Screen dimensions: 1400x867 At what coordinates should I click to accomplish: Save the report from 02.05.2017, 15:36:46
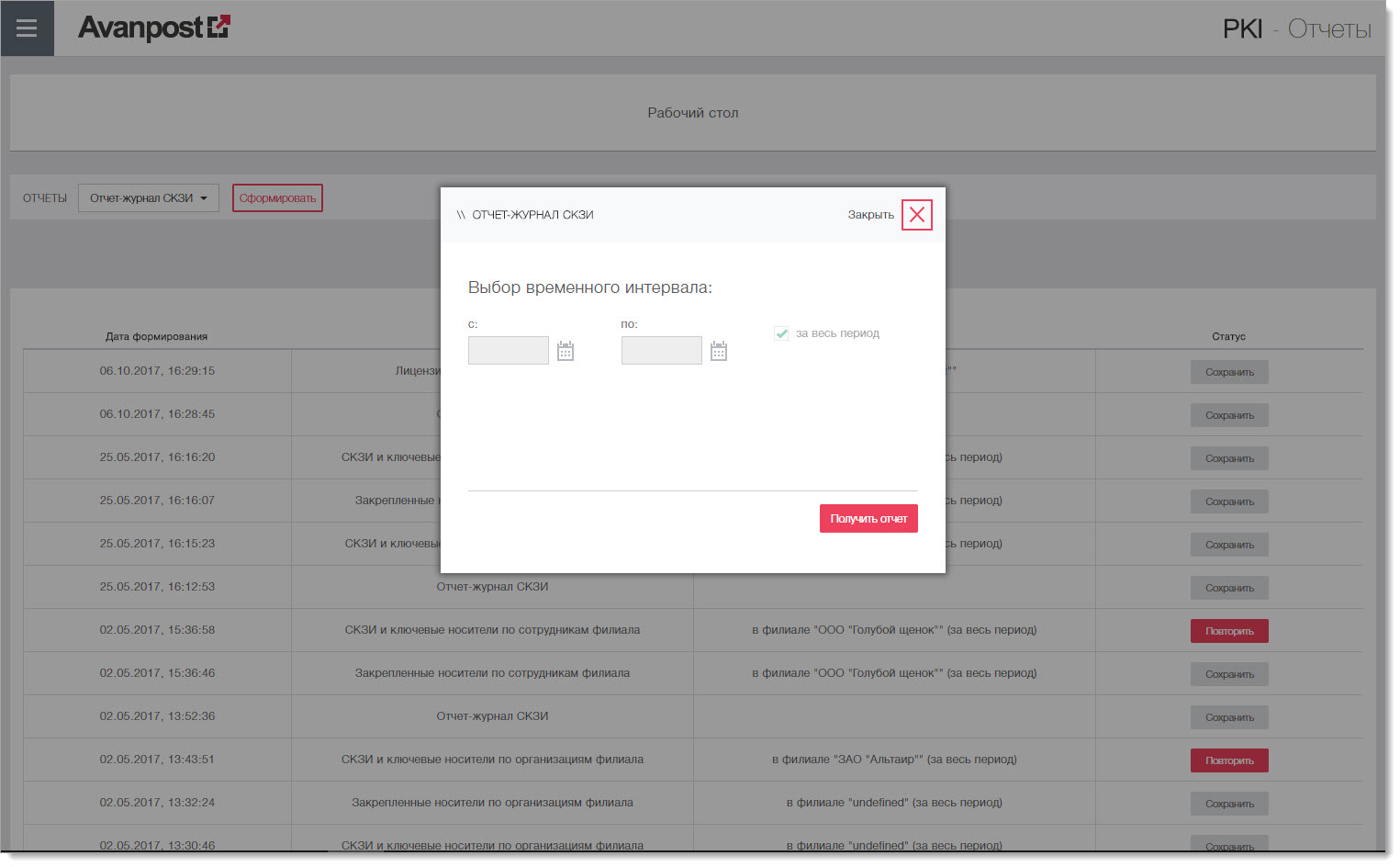pyautogui.click(x=1229, y=674)
